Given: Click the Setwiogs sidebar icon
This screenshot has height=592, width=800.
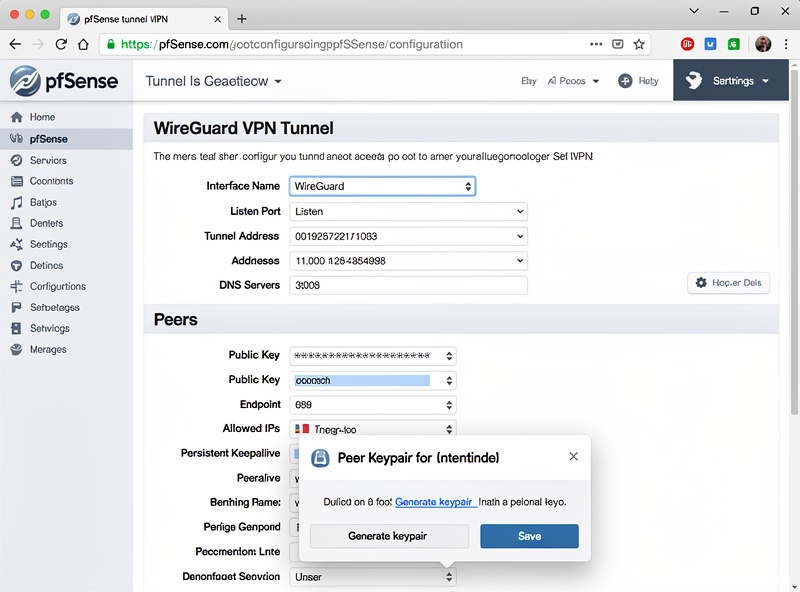Looking at the screenshot, I should [x=16, y=328].
